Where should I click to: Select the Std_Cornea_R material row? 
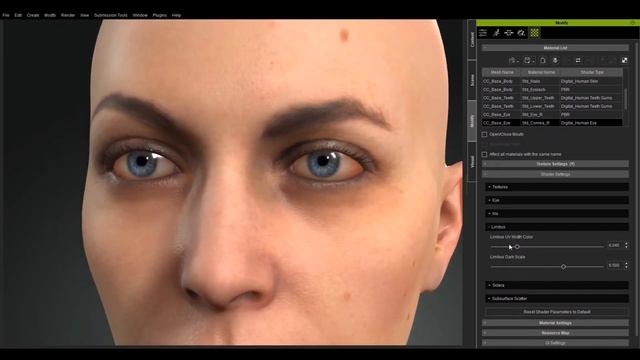(552, 123)
